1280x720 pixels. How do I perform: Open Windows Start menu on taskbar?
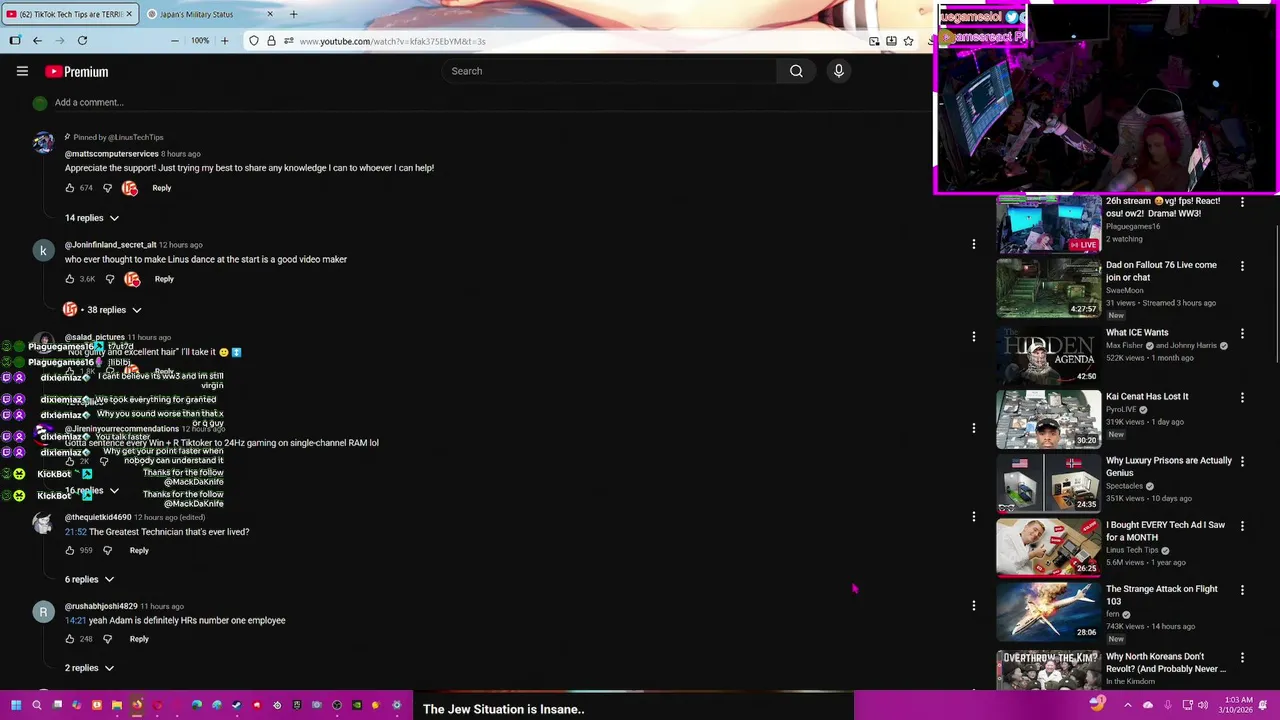16,705
